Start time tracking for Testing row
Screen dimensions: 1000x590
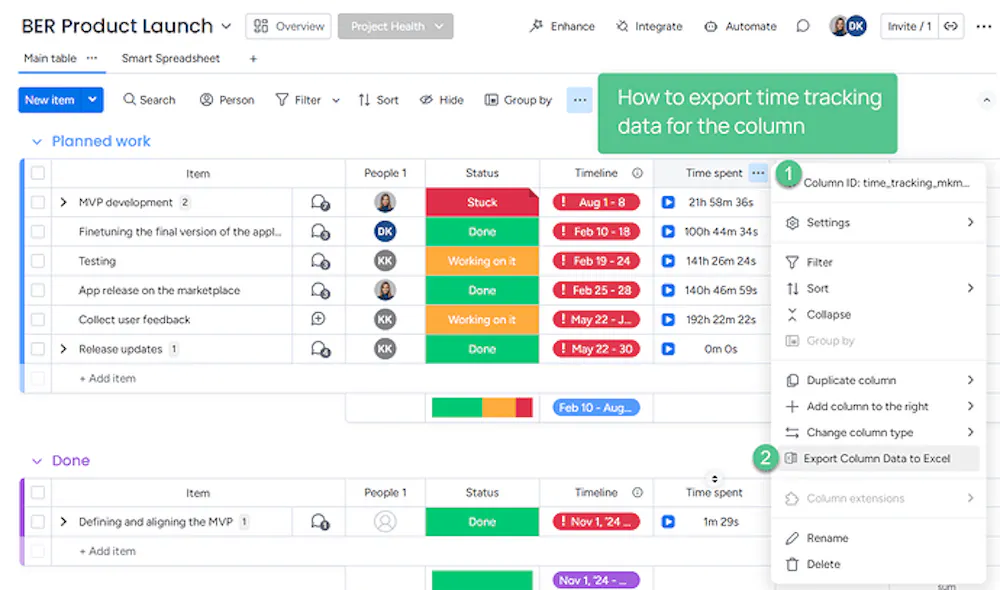668,261
